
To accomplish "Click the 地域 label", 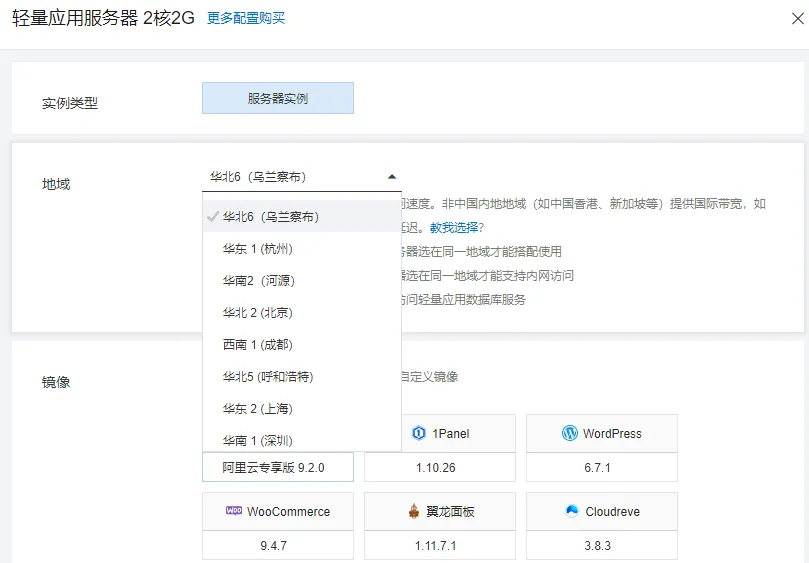I will (56, 184).
